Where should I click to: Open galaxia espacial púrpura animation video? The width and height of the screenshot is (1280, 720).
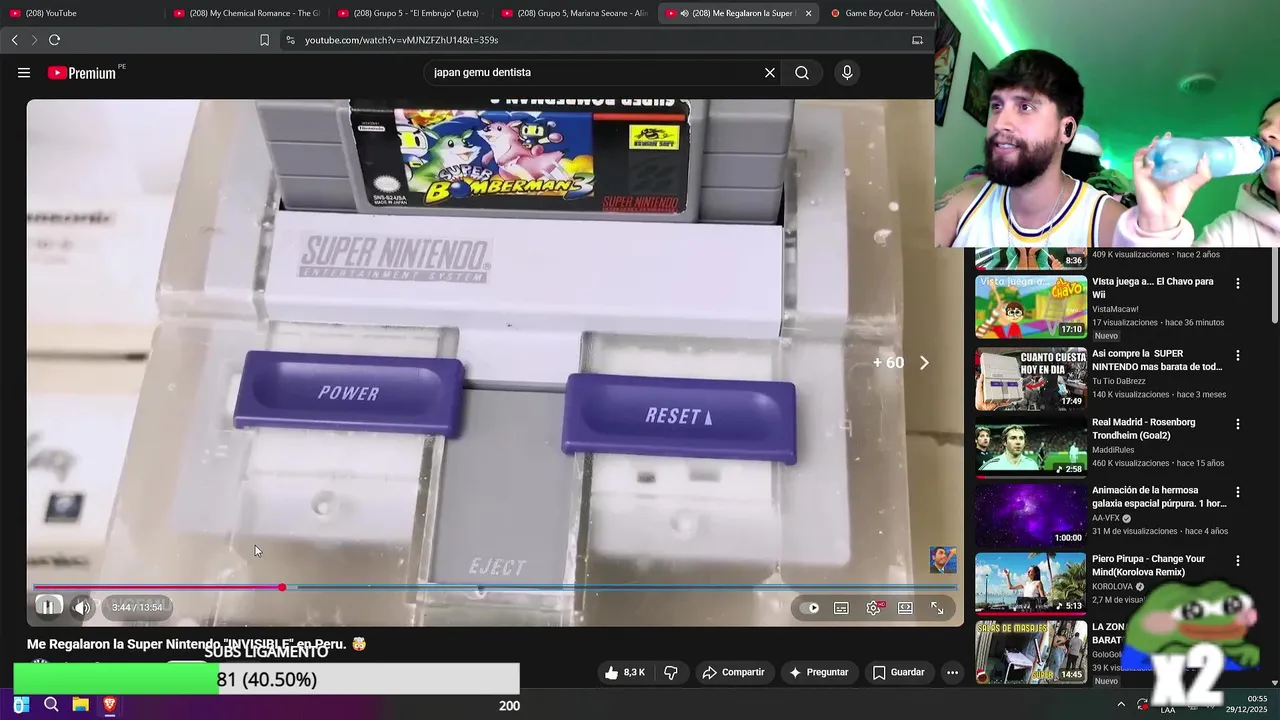1159,497
